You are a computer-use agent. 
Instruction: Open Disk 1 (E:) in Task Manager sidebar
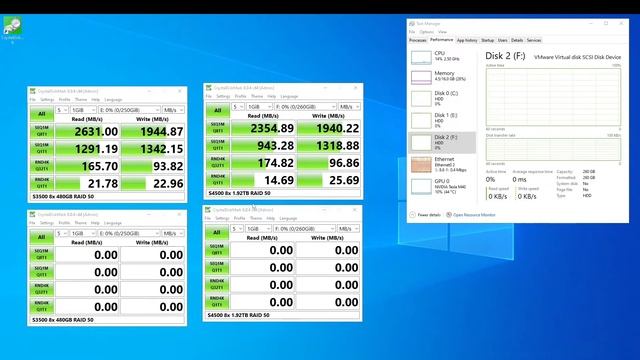point(442,120)
